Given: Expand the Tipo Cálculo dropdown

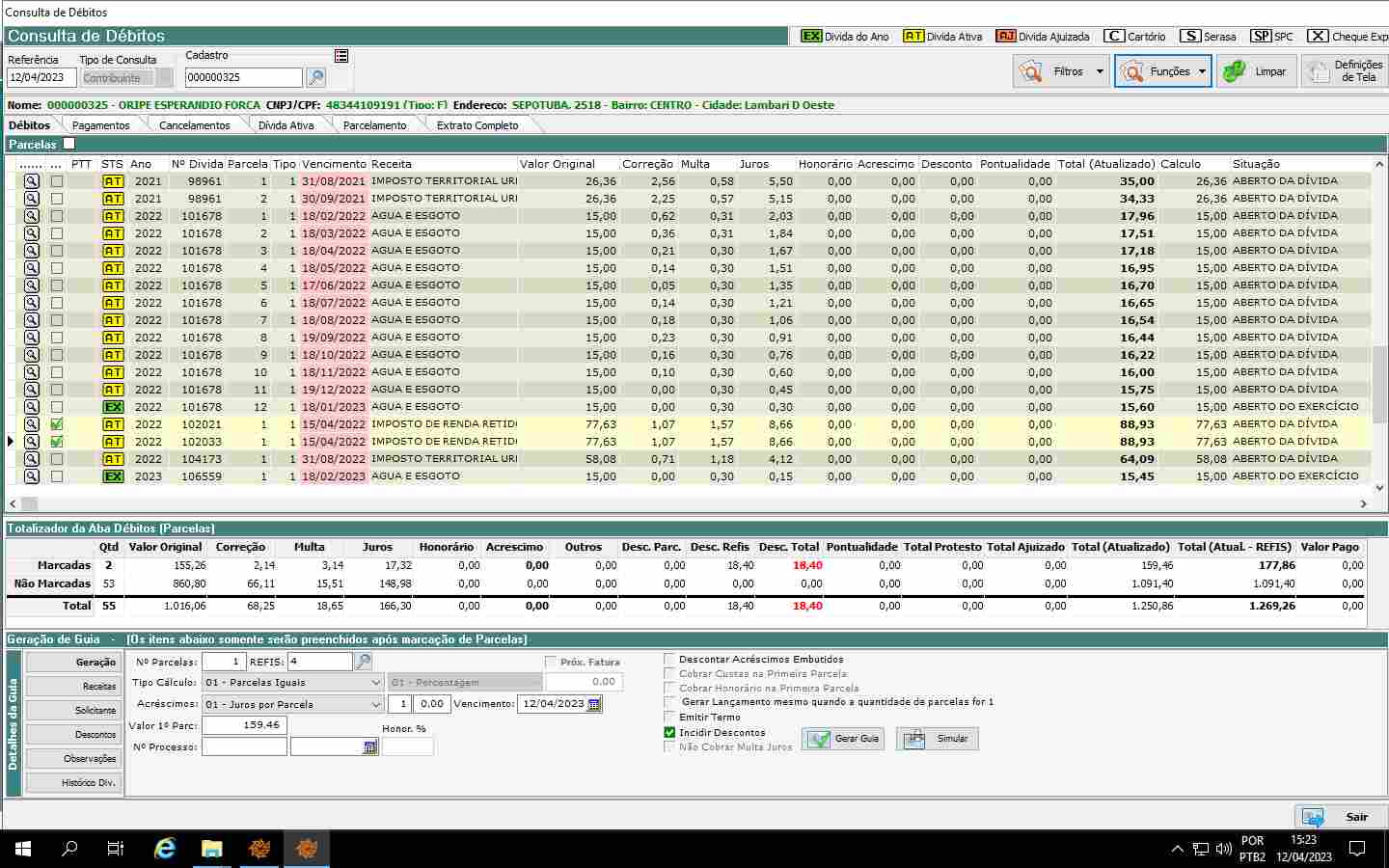Looking at the screenshot, I should [x=376, y=683].
